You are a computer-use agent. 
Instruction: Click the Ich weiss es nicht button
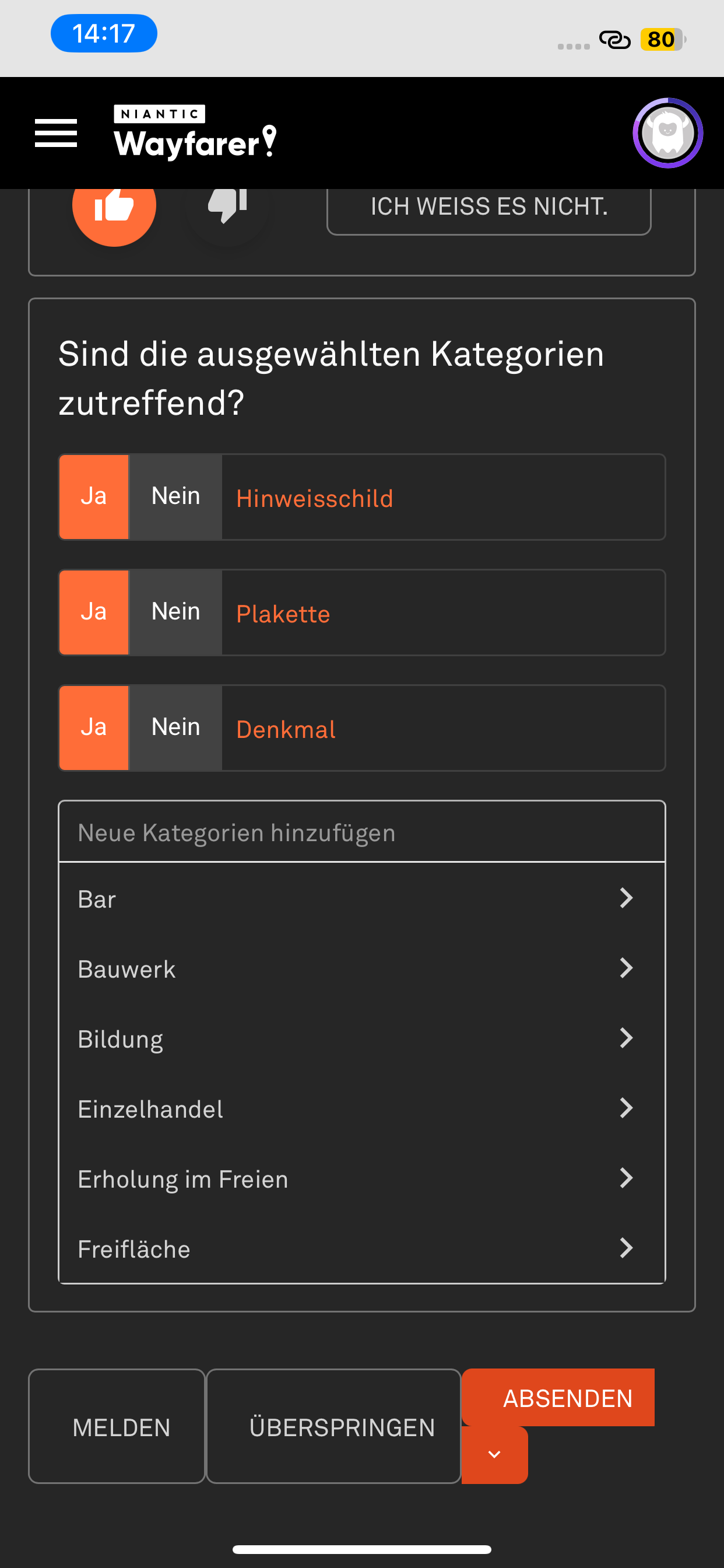(488, 207)
